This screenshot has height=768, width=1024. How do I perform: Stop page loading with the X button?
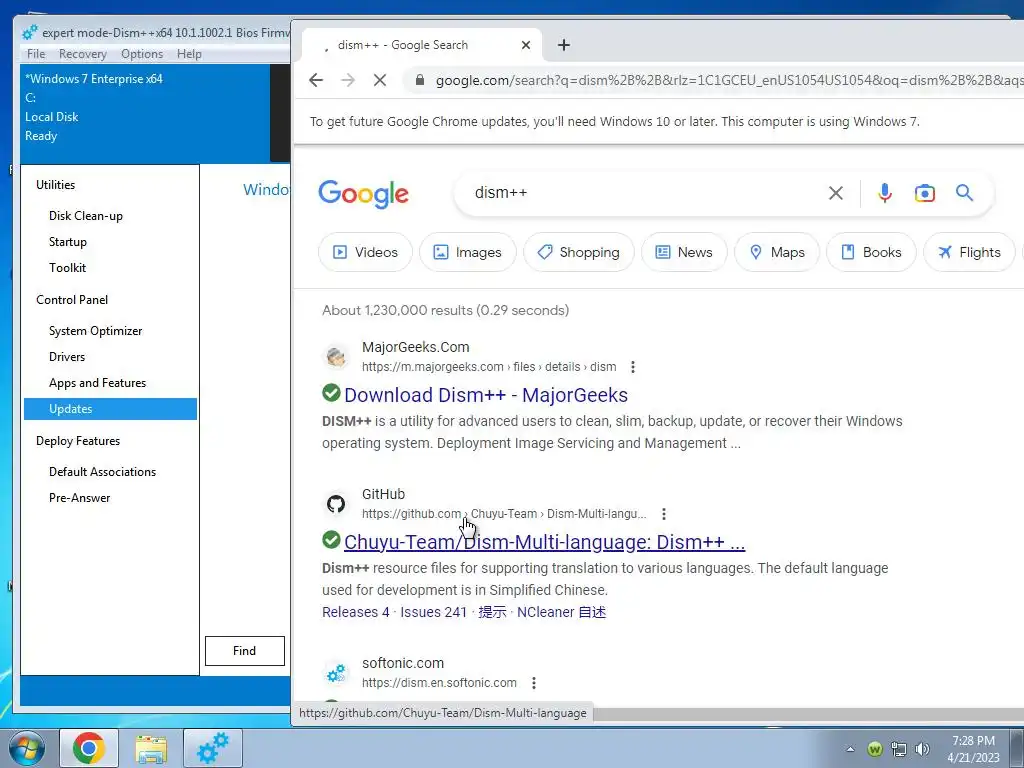[379, 80]
